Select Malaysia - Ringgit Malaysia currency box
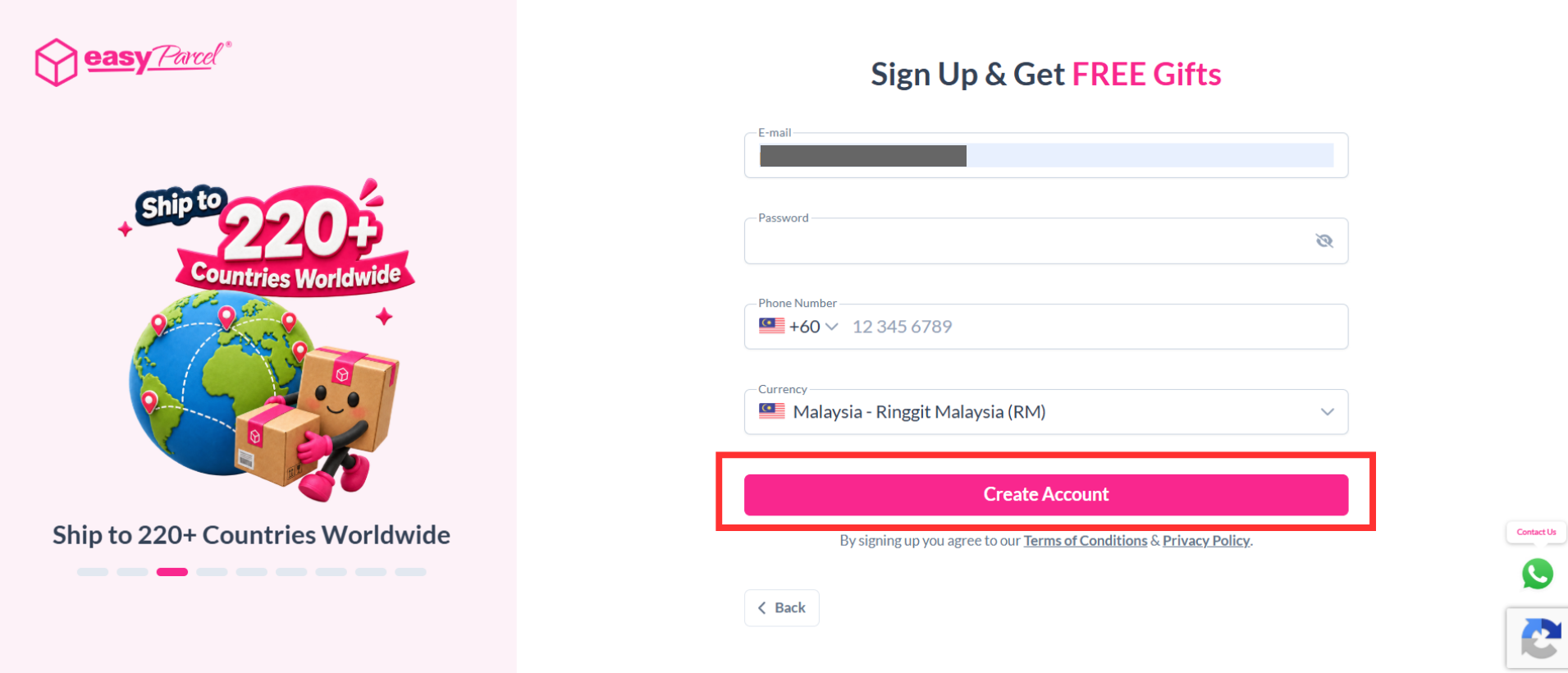1568x673 pixels. pyautogui.click(x=1045, y=412)
